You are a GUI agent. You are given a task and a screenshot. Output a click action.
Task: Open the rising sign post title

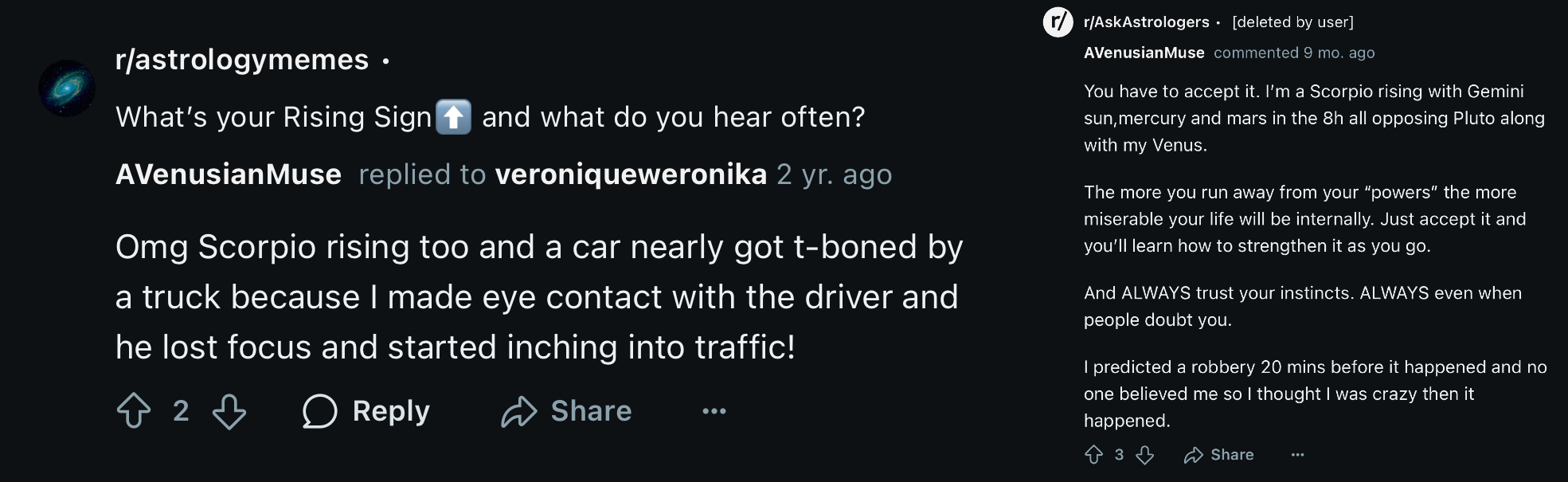[x=490, y=117]
